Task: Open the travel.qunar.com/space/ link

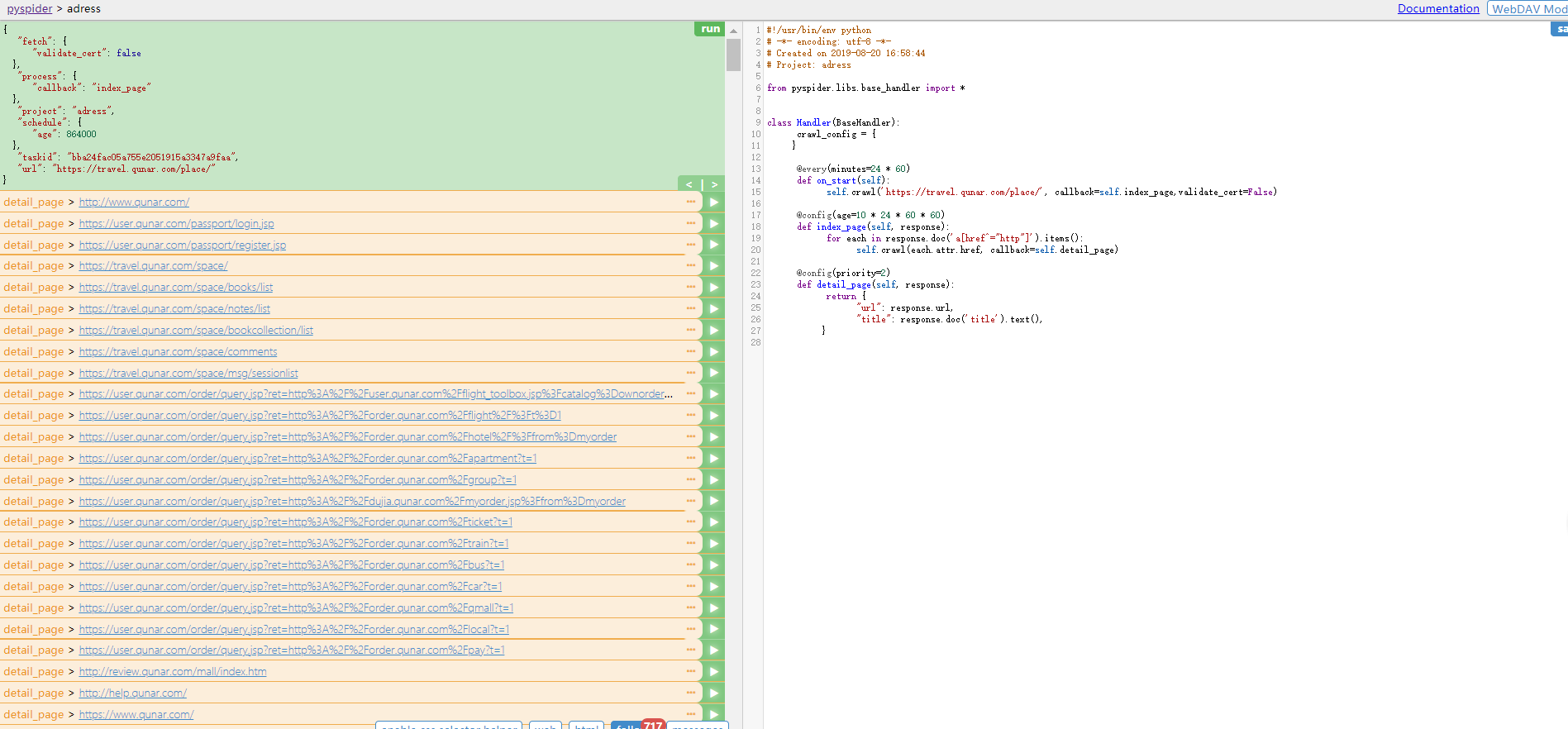Action: 153,266
